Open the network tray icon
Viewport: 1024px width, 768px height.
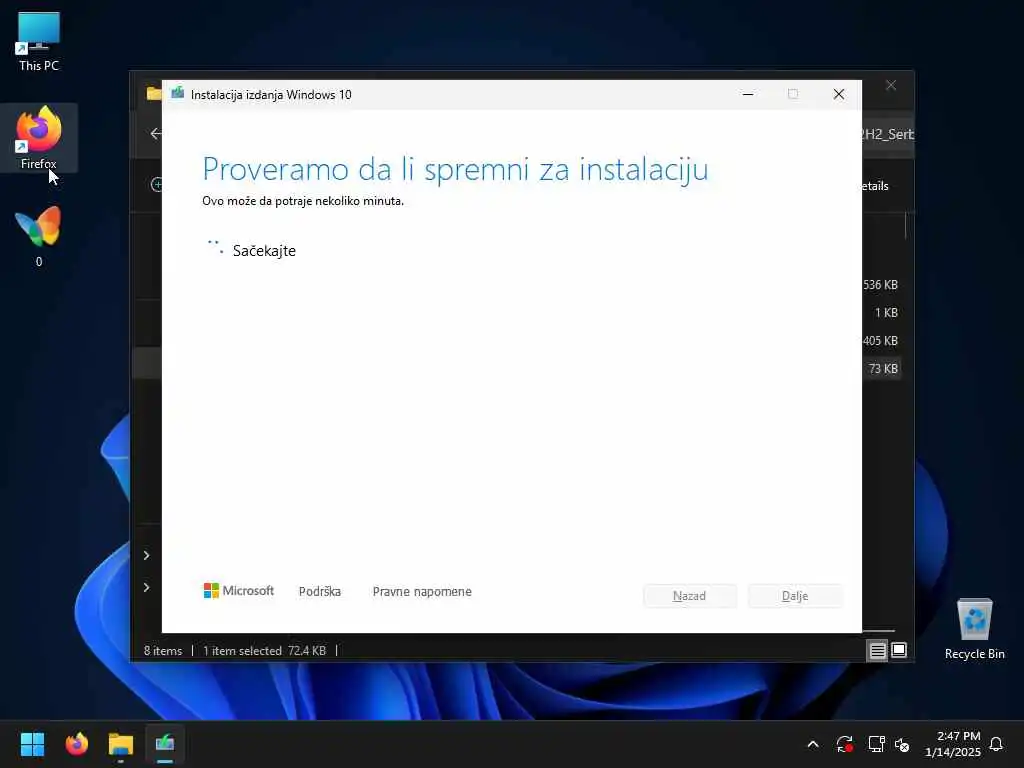[876, 744]
